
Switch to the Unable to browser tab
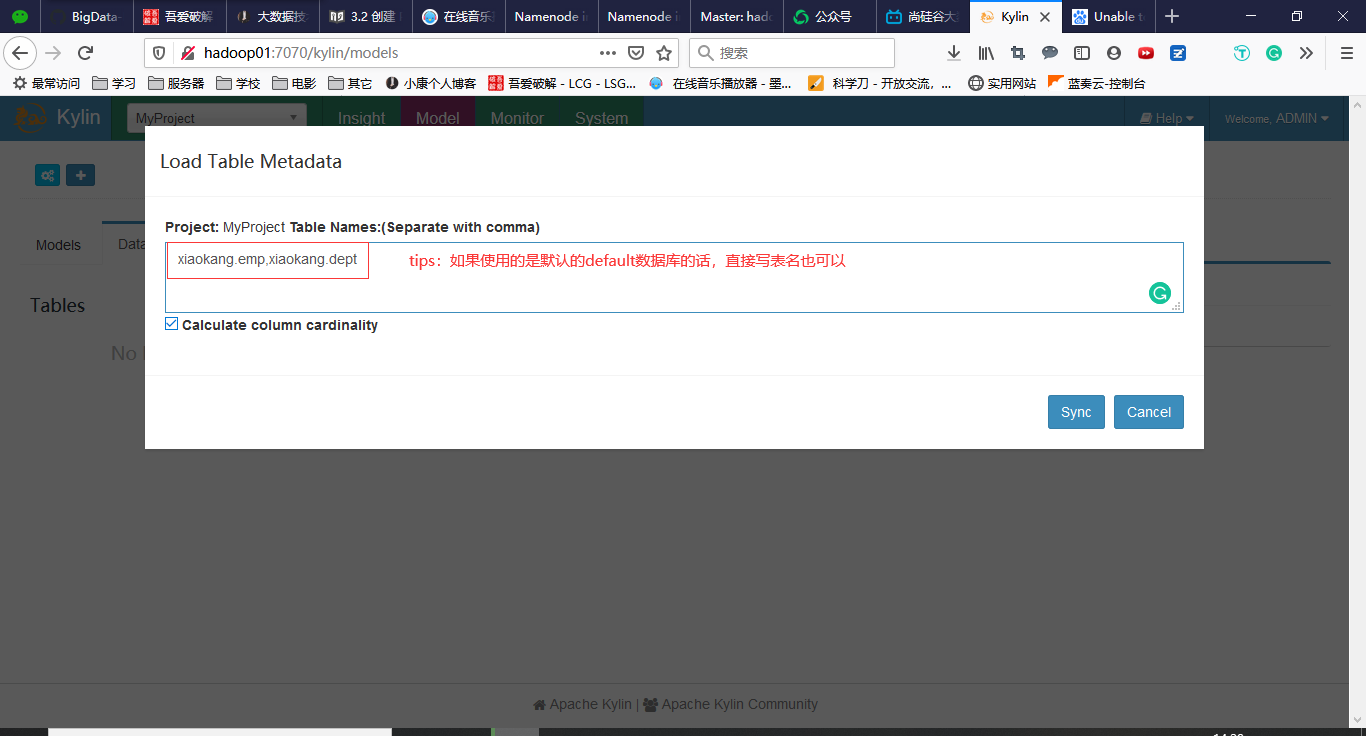(x=1109, y=17)
